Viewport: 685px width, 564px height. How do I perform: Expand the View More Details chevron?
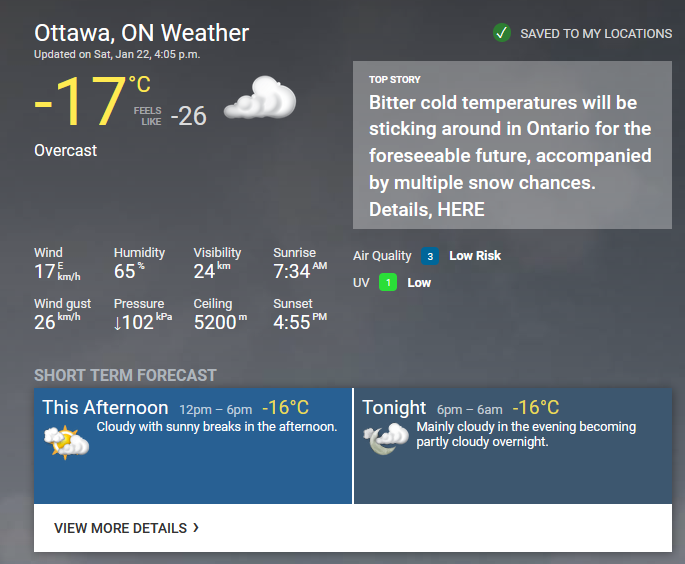click(x=196, y=528)
